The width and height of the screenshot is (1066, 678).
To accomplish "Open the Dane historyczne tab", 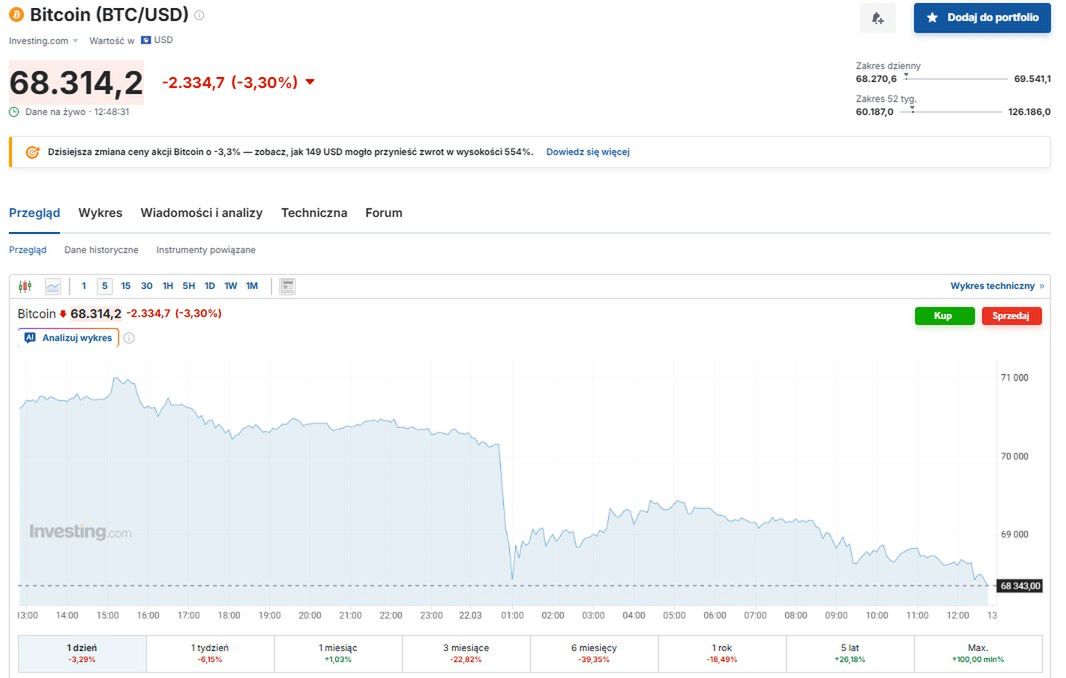I will 100,249.
